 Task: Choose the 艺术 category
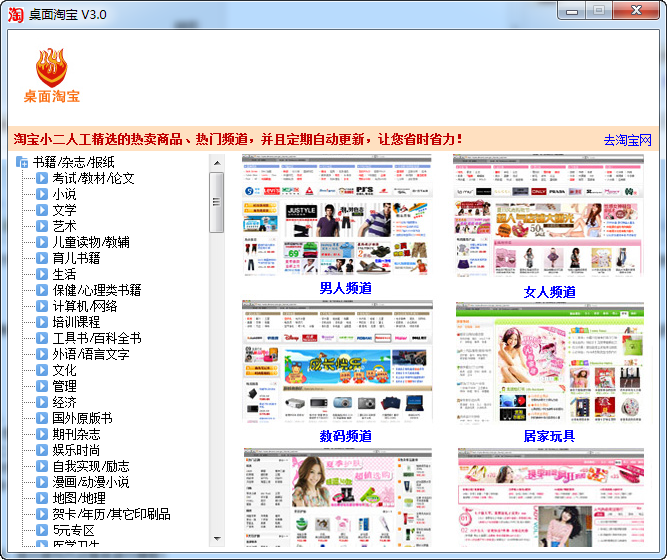click(64, 226)
